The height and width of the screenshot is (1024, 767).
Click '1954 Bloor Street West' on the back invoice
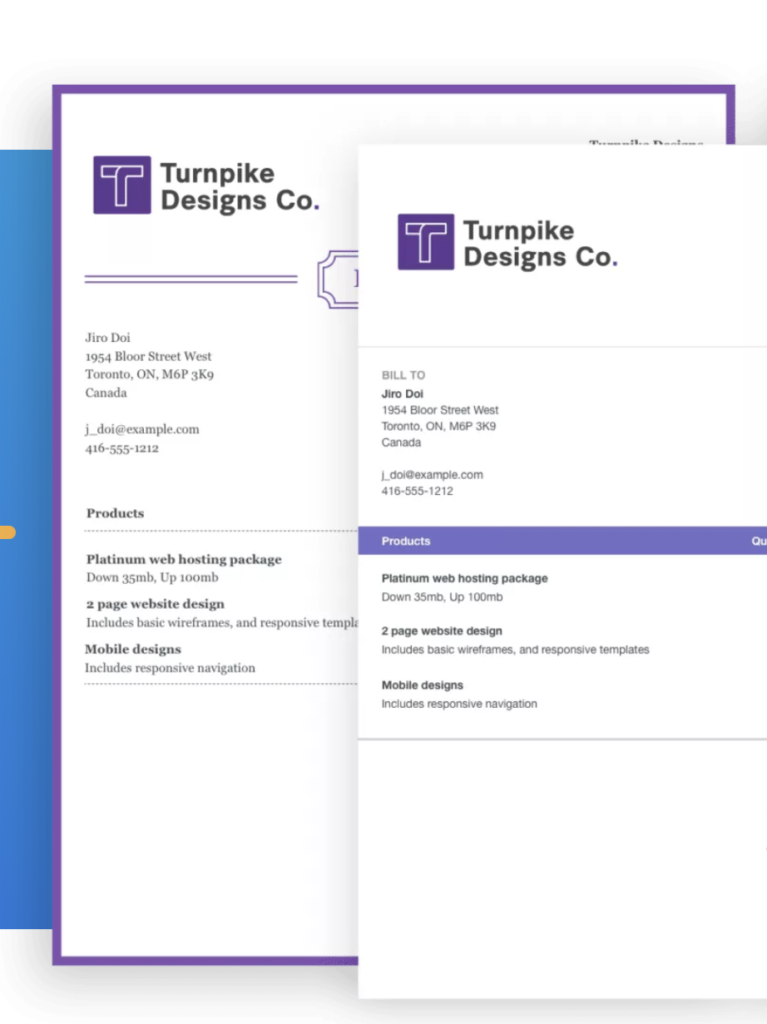point(148,357)
